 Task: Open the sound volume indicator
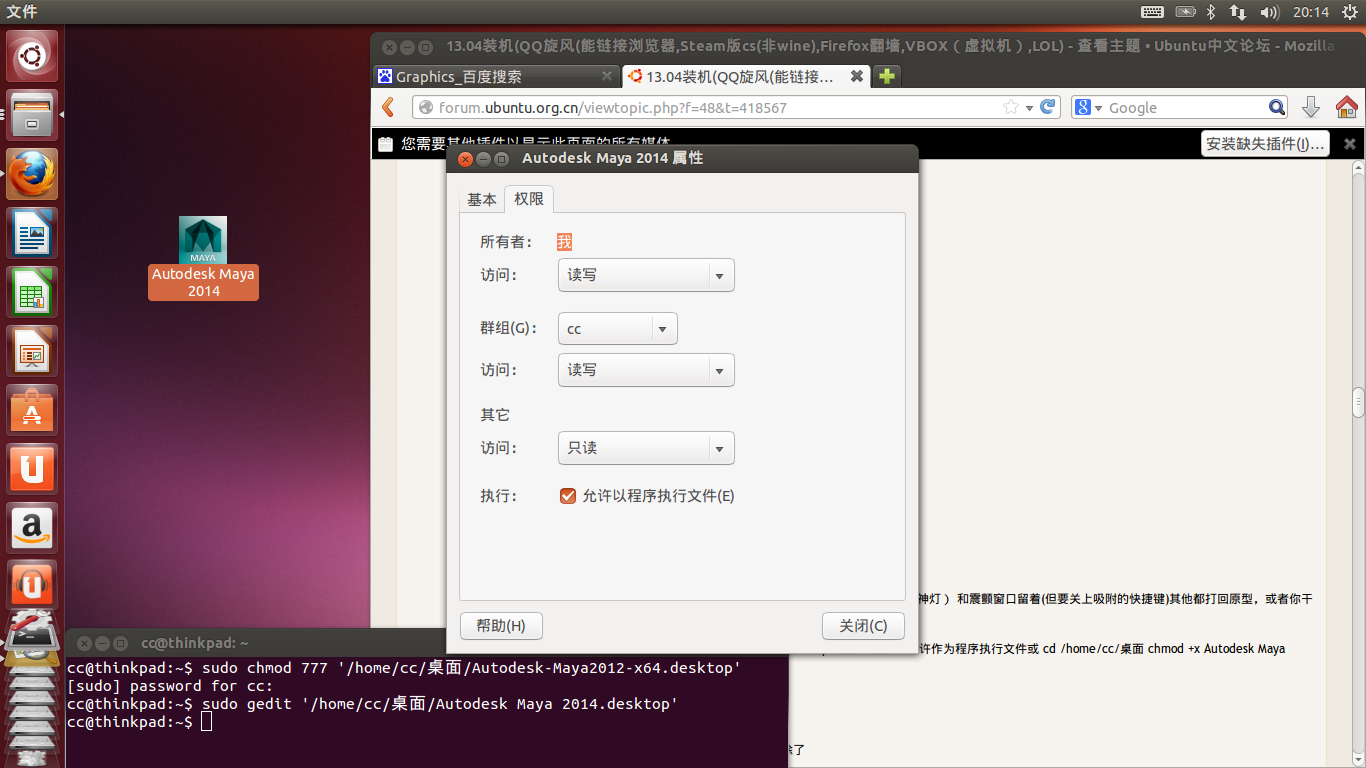click(1270, 12)
